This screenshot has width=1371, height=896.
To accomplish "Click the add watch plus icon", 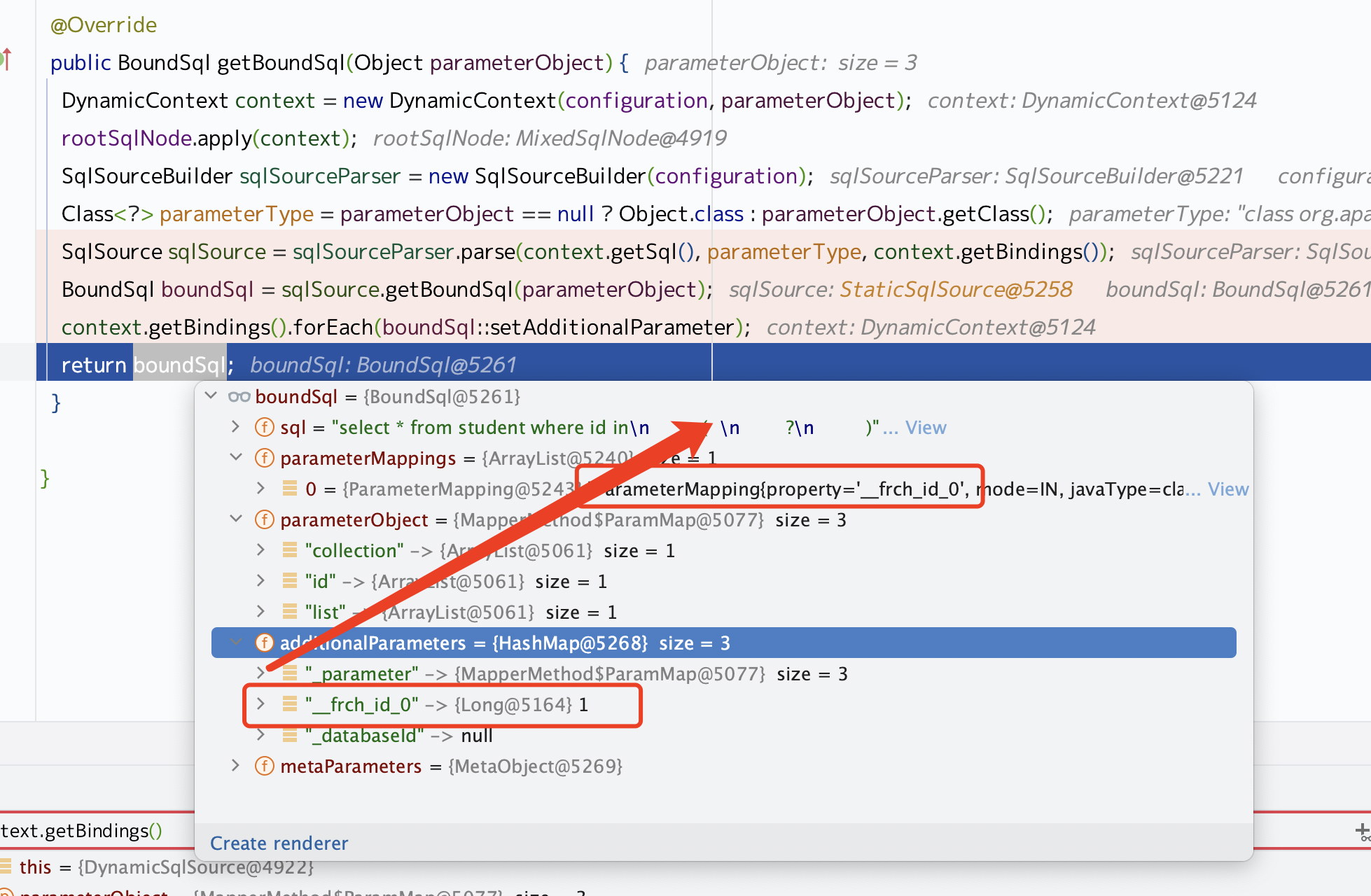I will (x=1362, y=831).
